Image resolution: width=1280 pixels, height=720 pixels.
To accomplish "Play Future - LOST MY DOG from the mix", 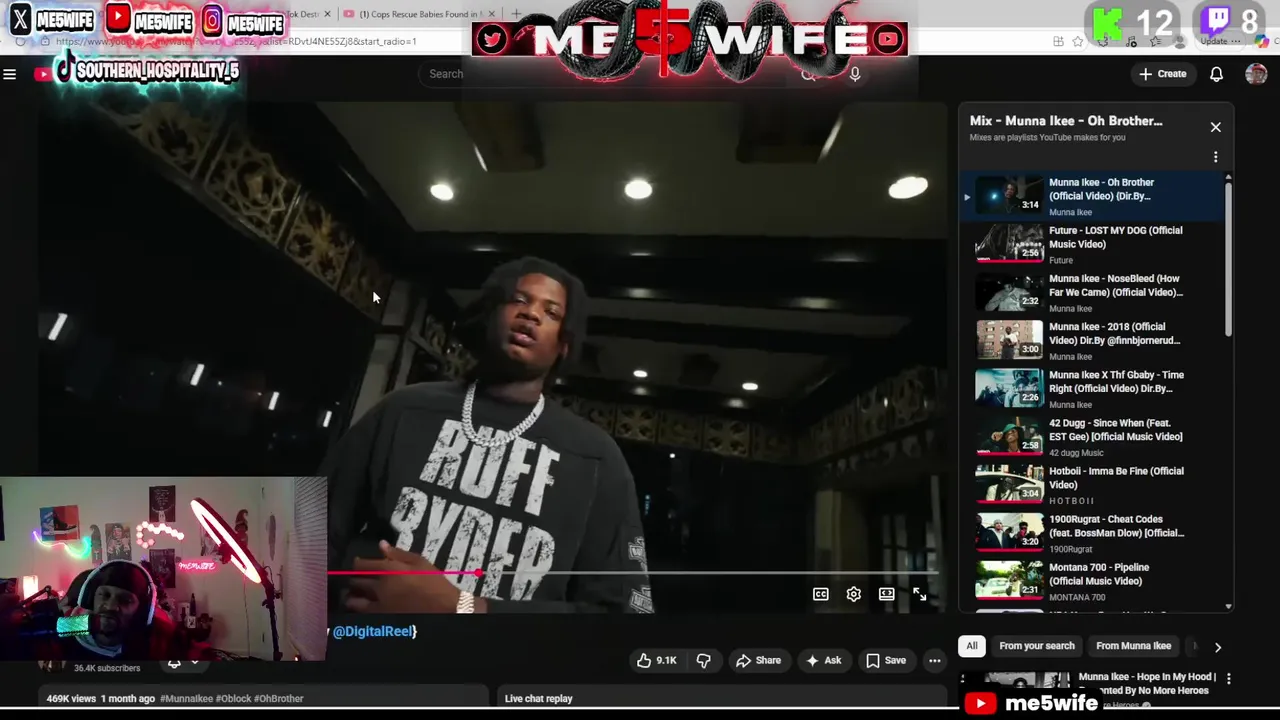I will 1093,243.
